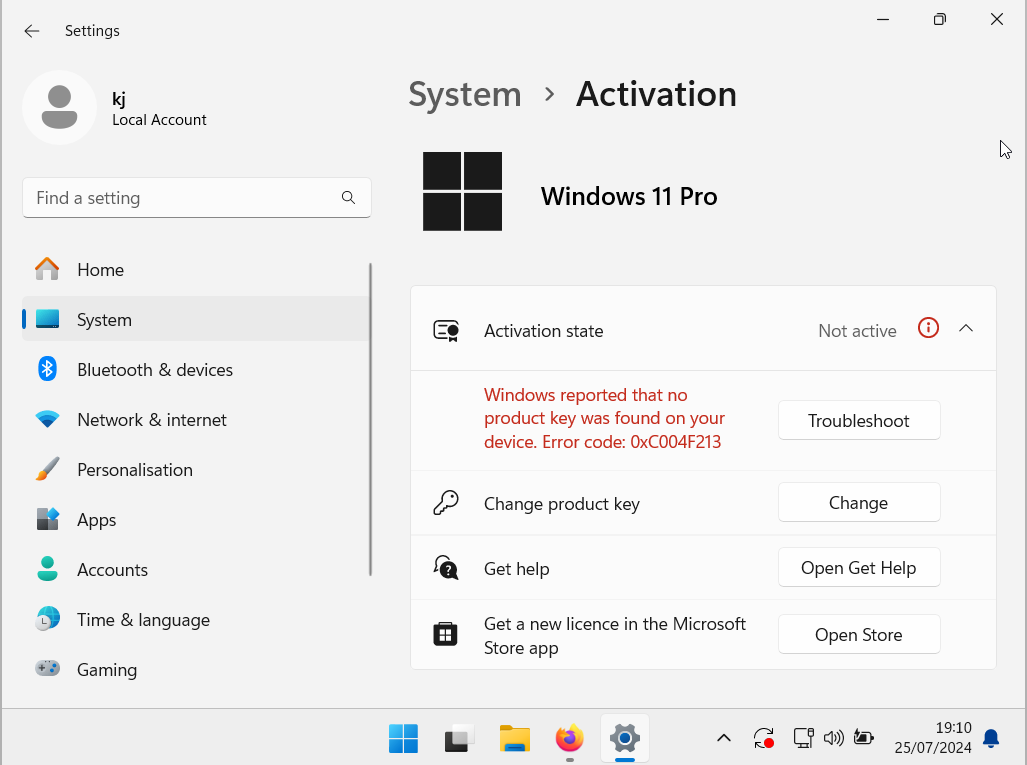Image resolution: width=1027 pixels, height=765 pixels.
Task: Click the Windows 11 logo image
Action: point(462,191)
